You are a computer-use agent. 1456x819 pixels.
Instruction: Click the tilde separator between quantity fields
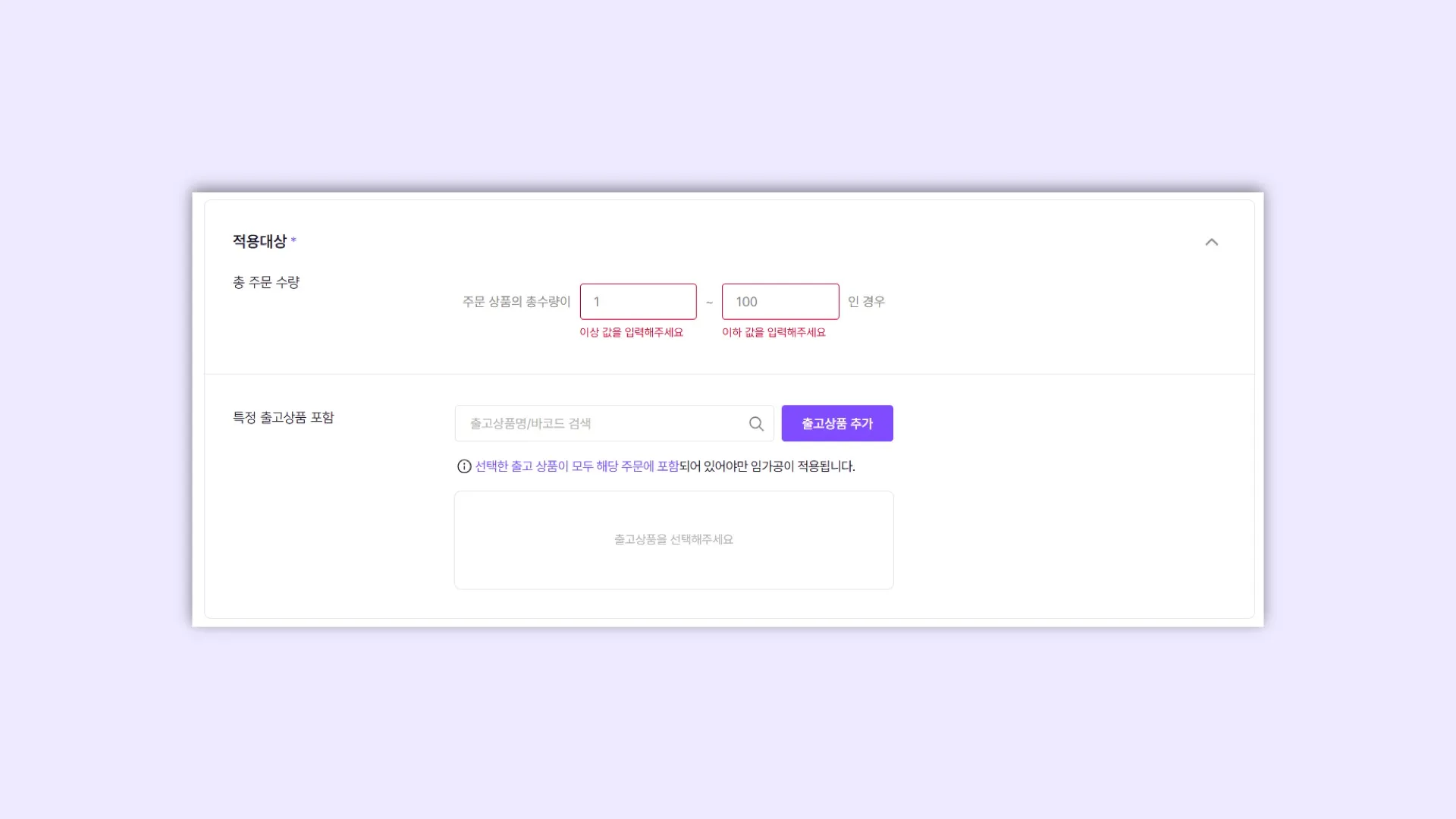pos(709,303)
